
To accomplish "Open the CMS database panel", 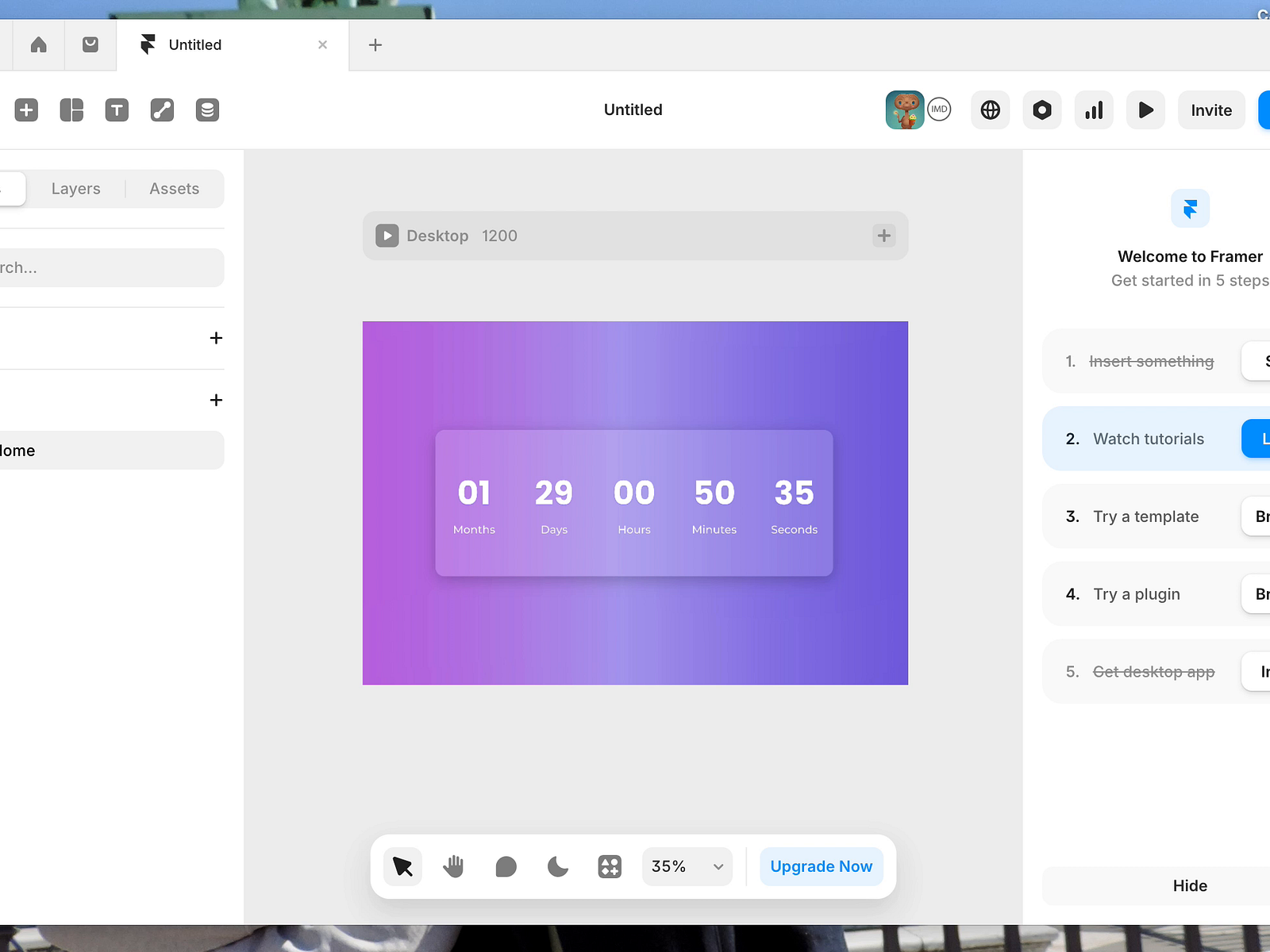I will (207, 109).
